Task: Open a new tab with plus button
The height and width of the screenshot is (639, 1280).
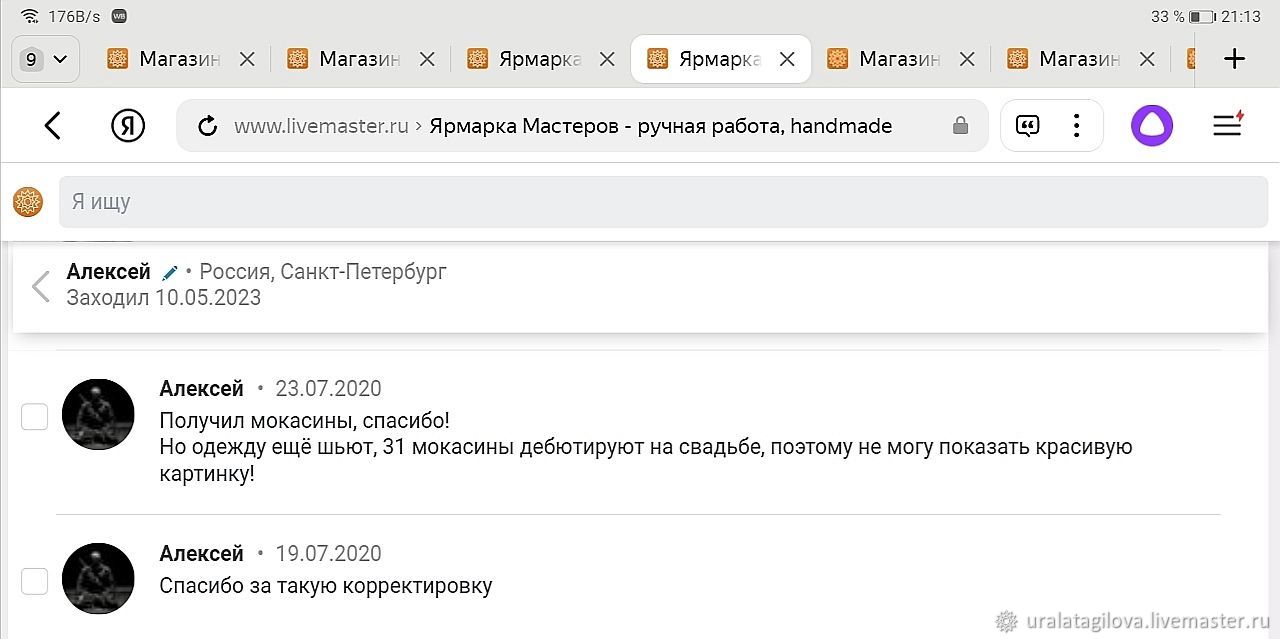Action: [x=1235, y=59]
